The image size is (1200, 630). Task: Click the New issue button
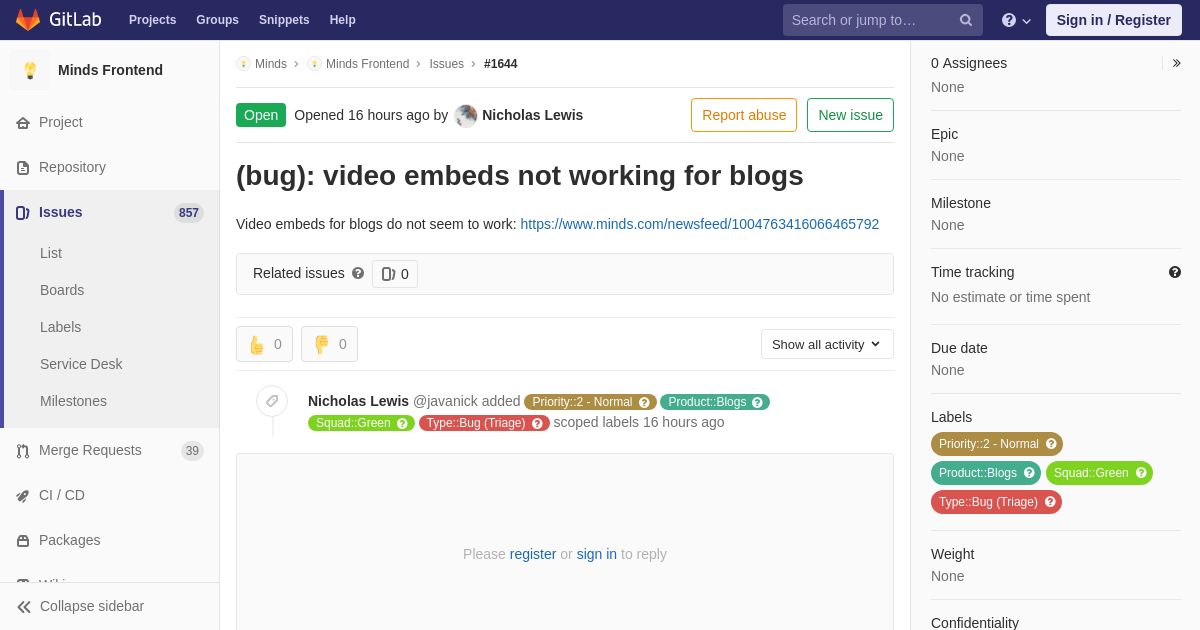tap(850, 115)
